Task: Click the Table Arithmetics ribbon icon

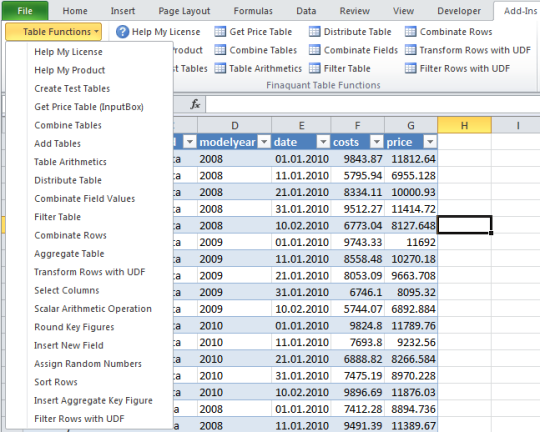Action: 220,68
